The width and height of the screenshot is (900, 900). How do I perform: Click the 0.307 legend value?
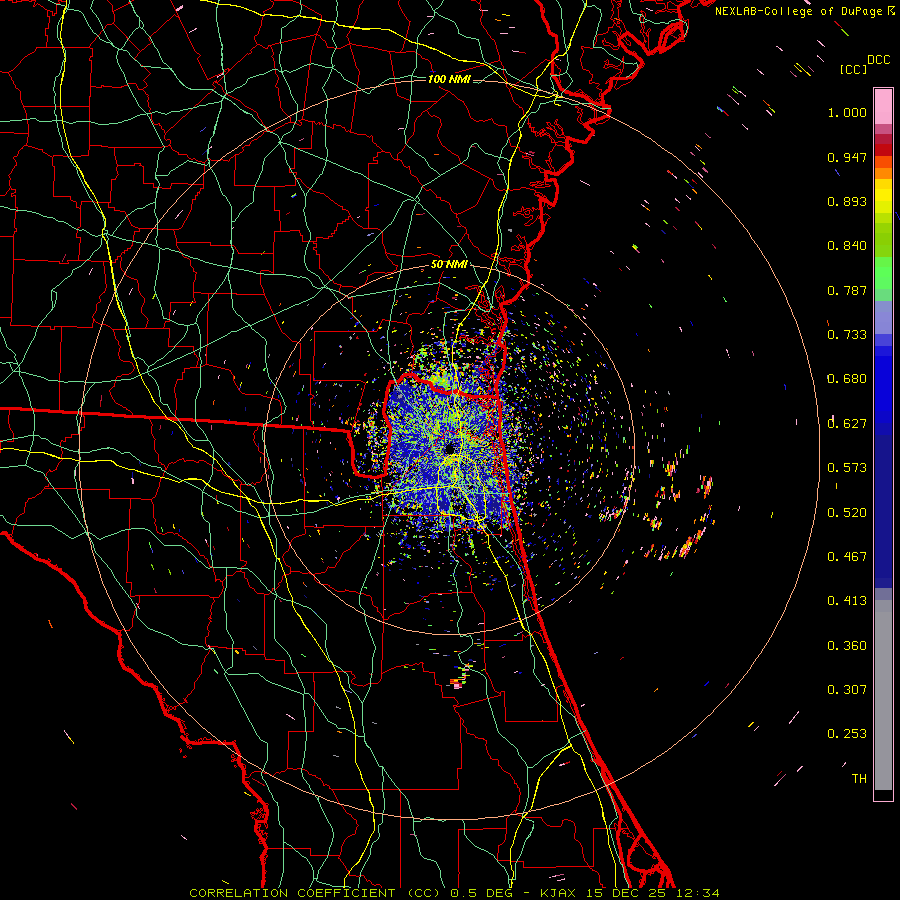click(x=847, y=690)
